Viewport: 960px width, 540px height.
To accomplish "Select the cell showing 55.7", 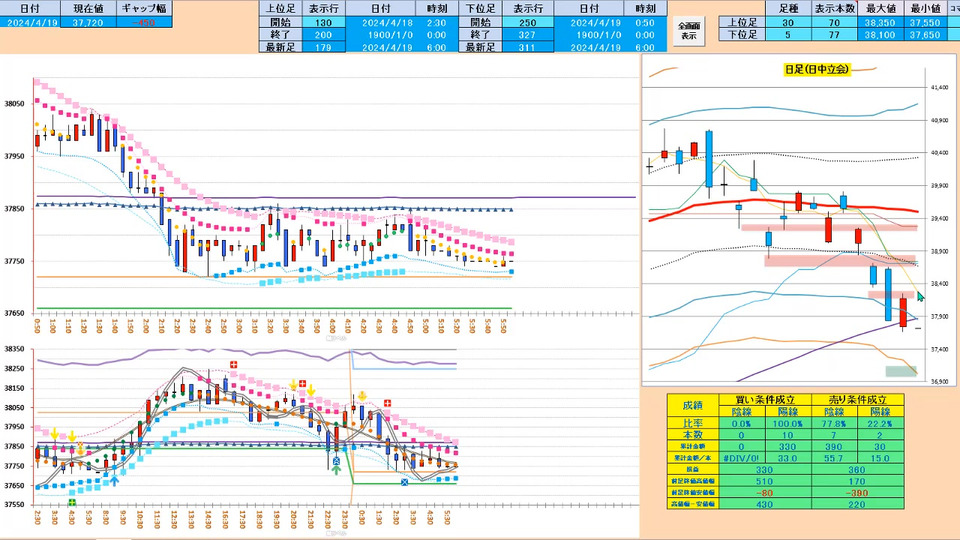I will (834, 458).
